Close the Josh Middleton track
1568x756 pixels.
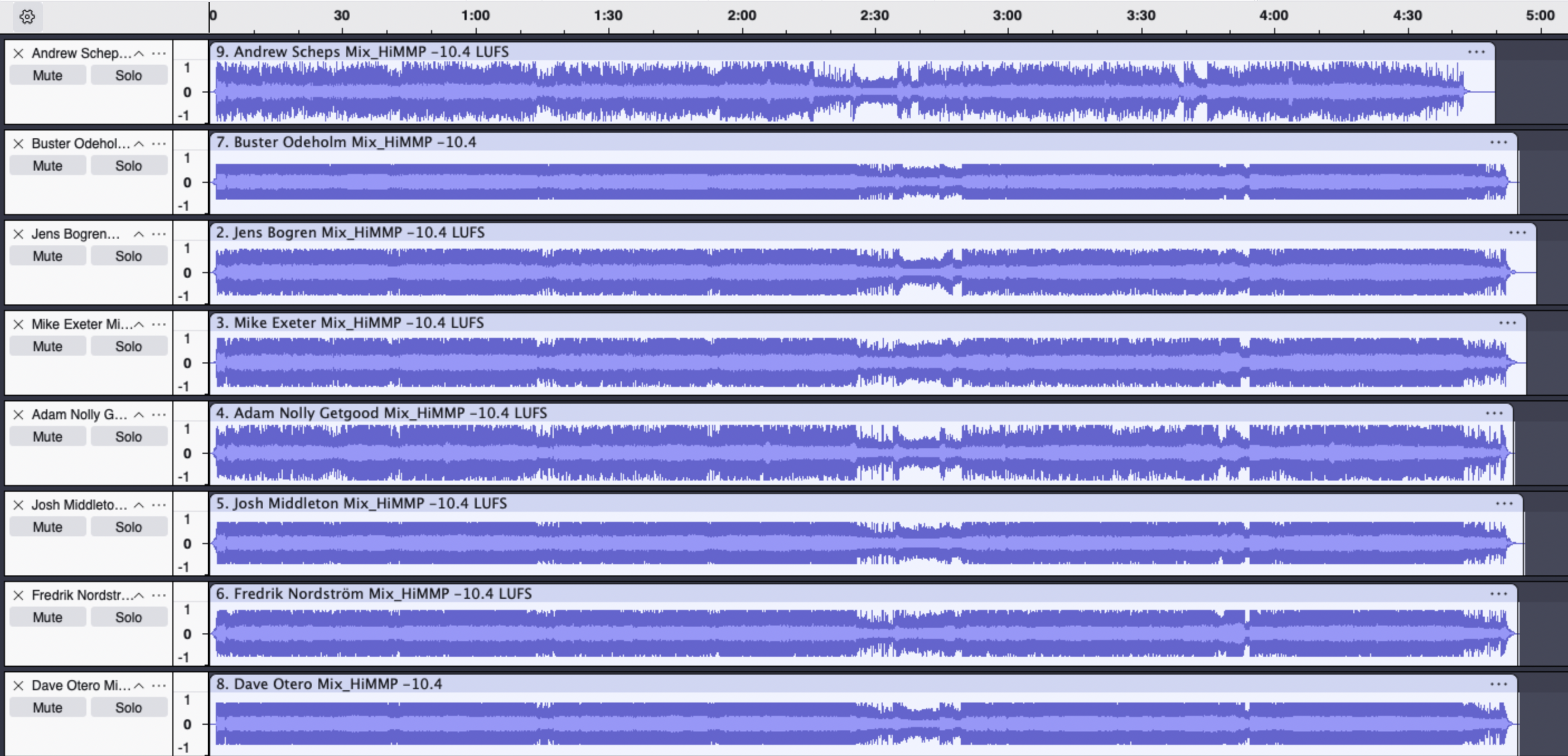pos(18,505)
